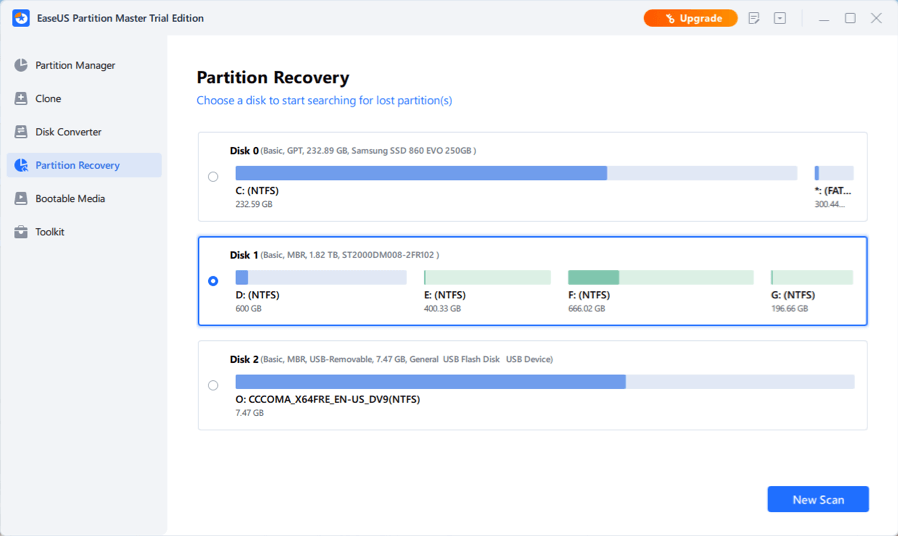Select the Disk 0 radio button
The width and height of the screenshot is (898, 536).
(213, 177)
